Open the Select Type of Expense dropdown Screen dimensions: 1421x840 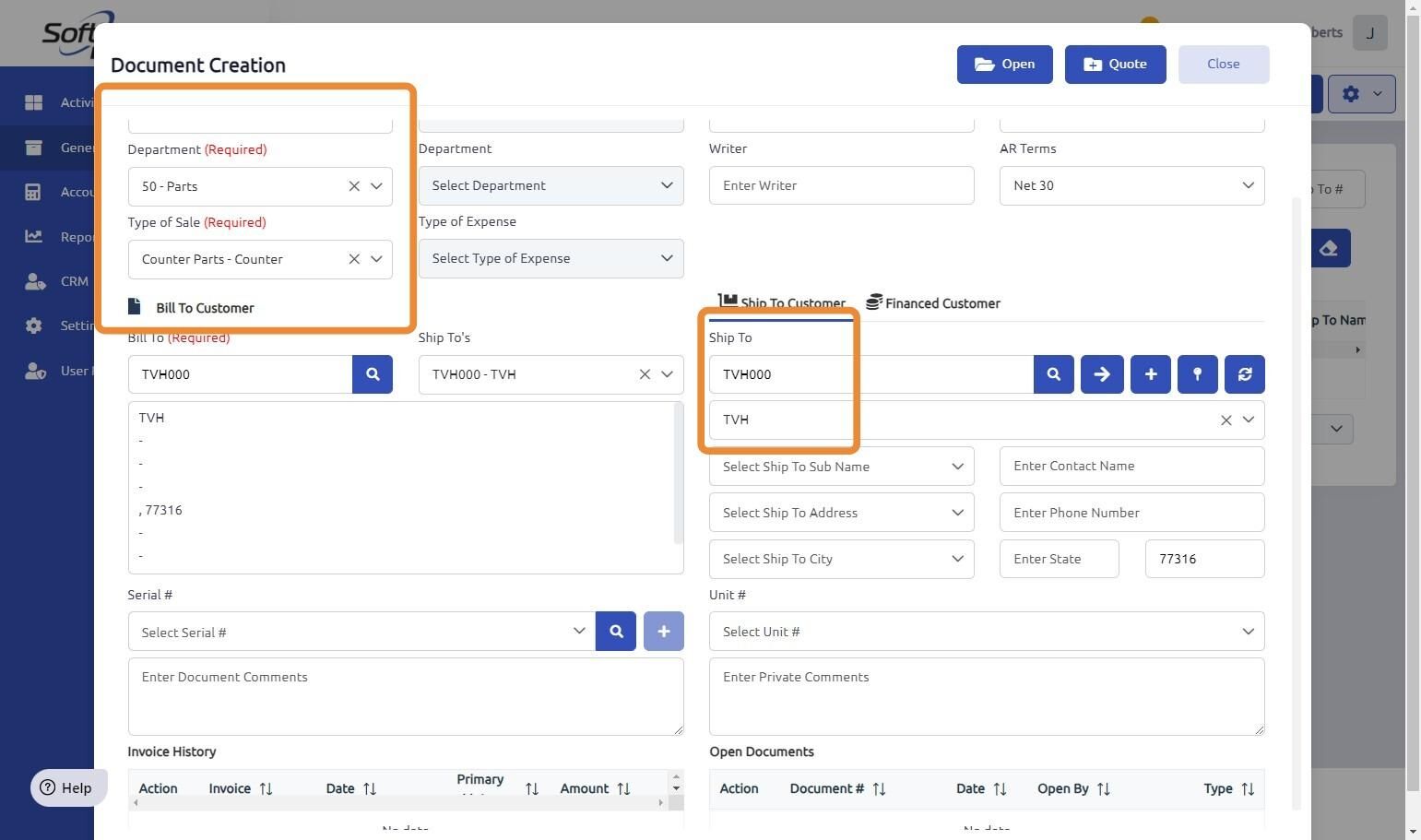click(x=667, y=258)
